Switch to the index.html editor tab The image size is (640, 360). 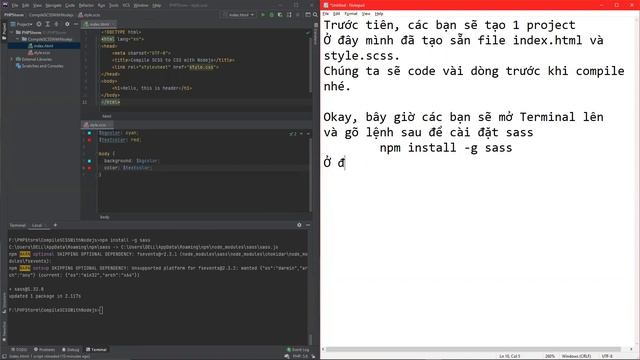(x=98, y=24)
